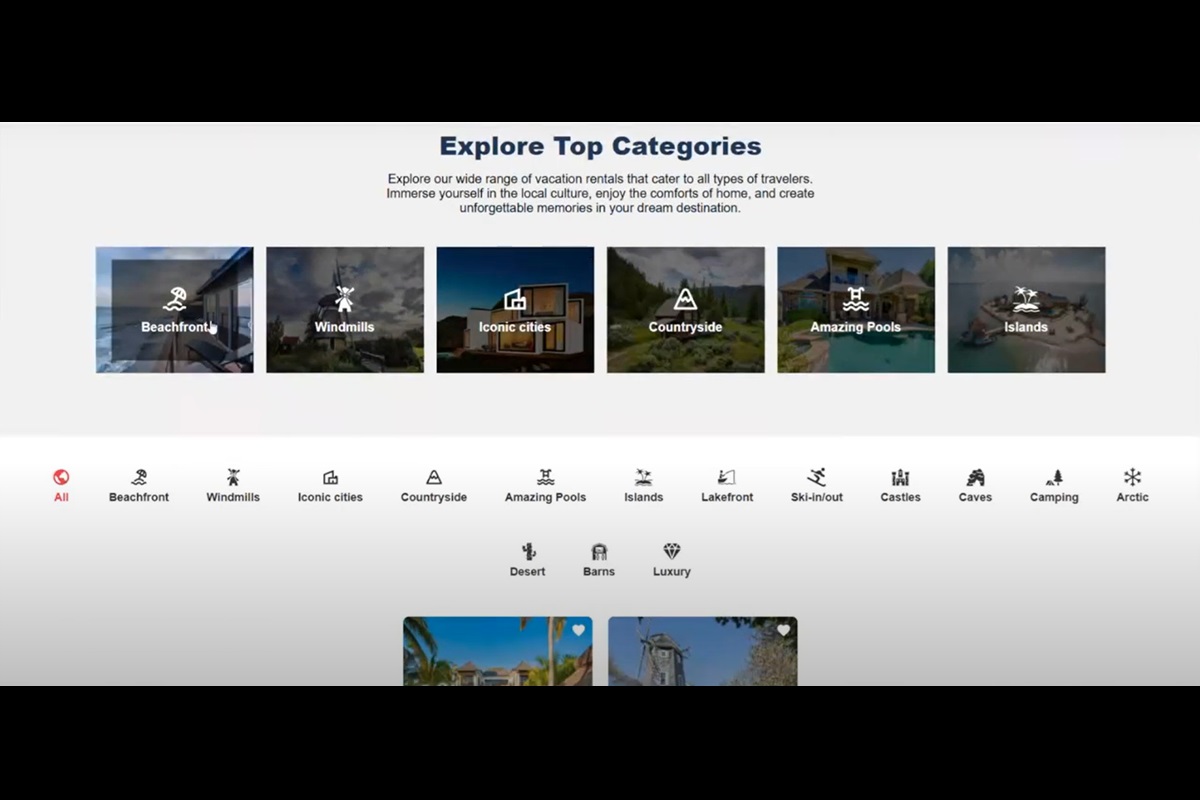Click the windmill icon on Windmills card

pos(345,299)
